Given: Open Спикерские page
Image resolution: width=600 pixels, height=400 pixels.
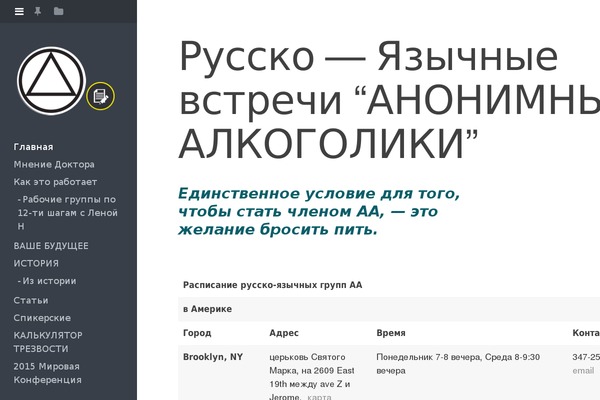Looking at the screenshot, I should coord(42,318).
